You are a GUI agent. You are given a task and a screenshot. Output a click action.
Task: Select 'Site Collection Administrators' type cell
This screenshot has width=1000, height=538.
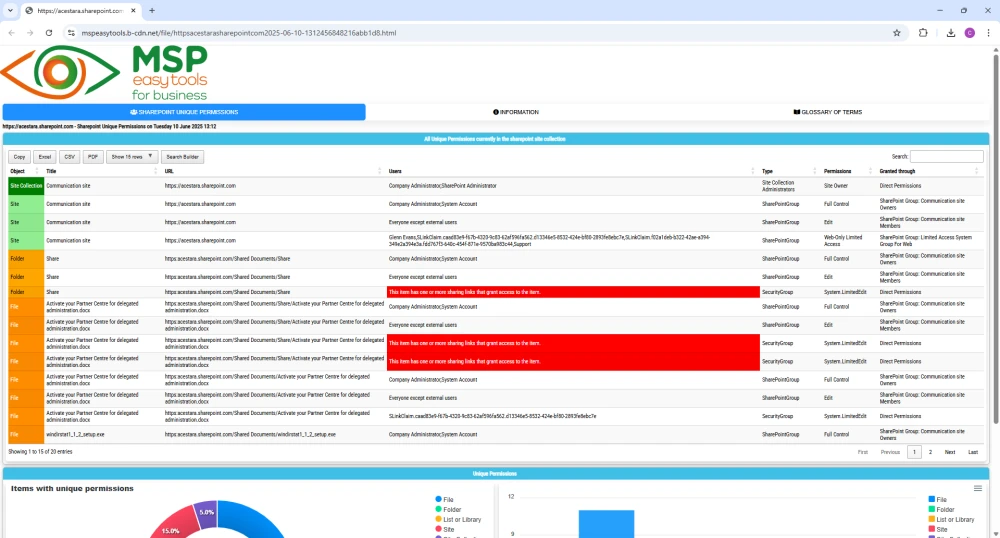790,185
